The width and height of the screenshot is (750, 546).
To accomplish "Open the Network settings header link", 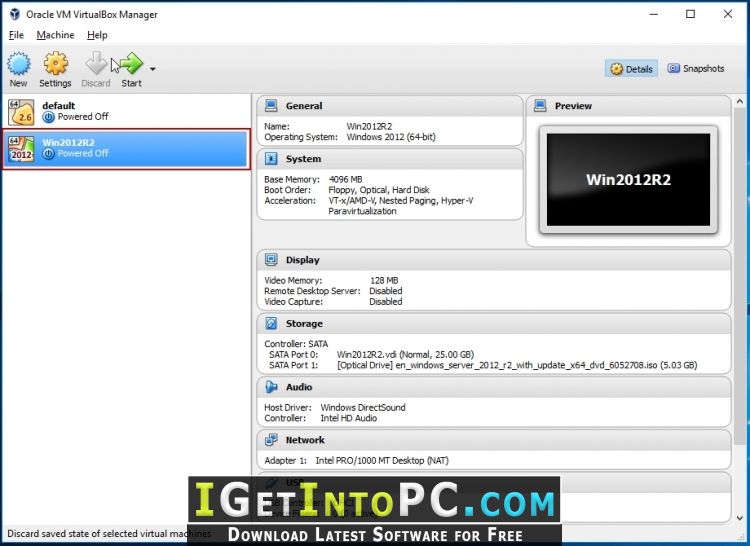I will (305, 440).
